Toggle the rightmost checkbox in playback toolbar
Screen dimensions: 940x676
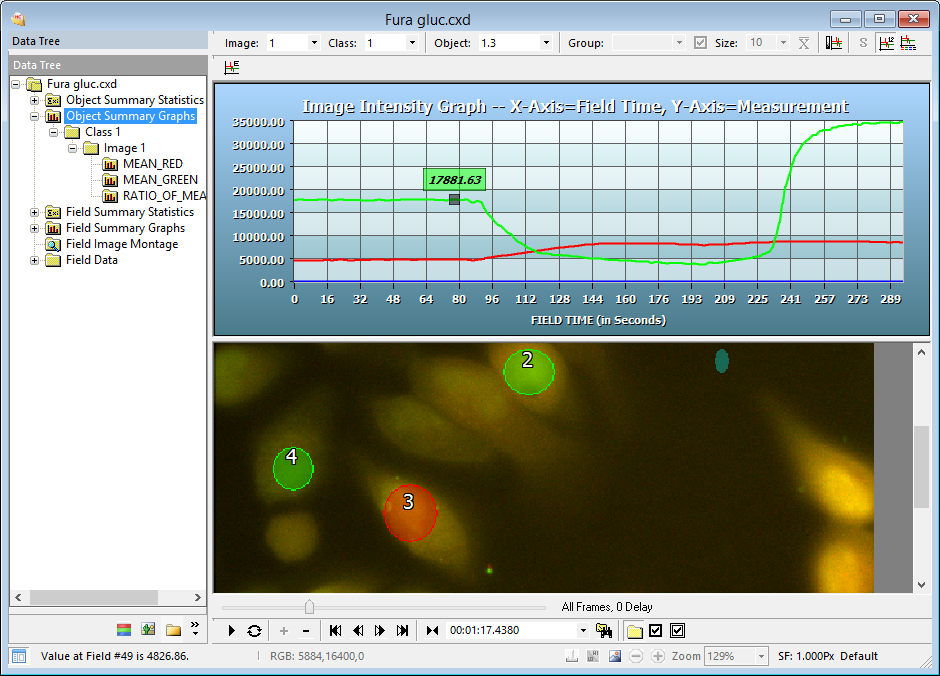pos(678,631)
